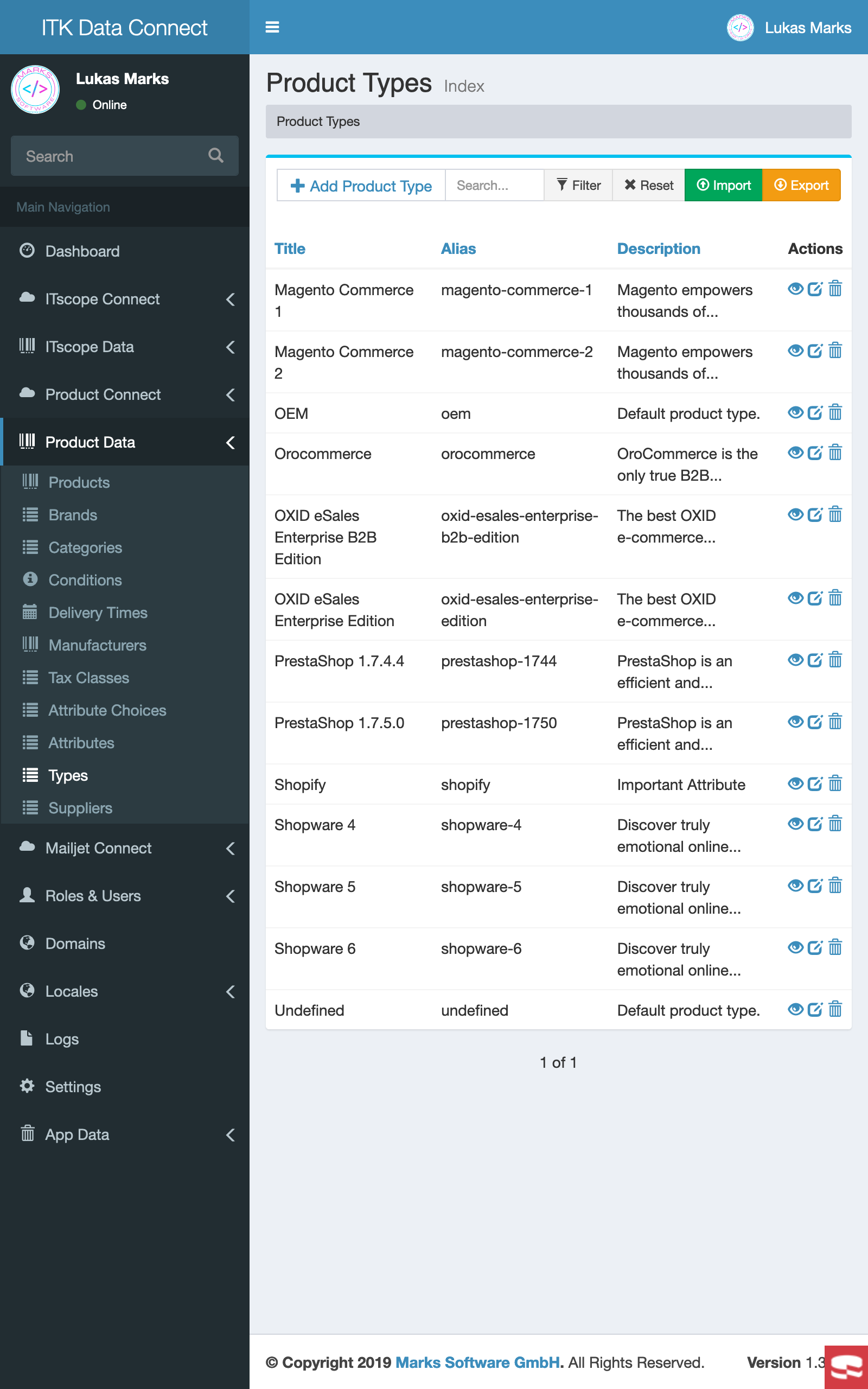868x1389 pixels.
Task: Open the Marks Software GmbH link
Action: 477,1362
